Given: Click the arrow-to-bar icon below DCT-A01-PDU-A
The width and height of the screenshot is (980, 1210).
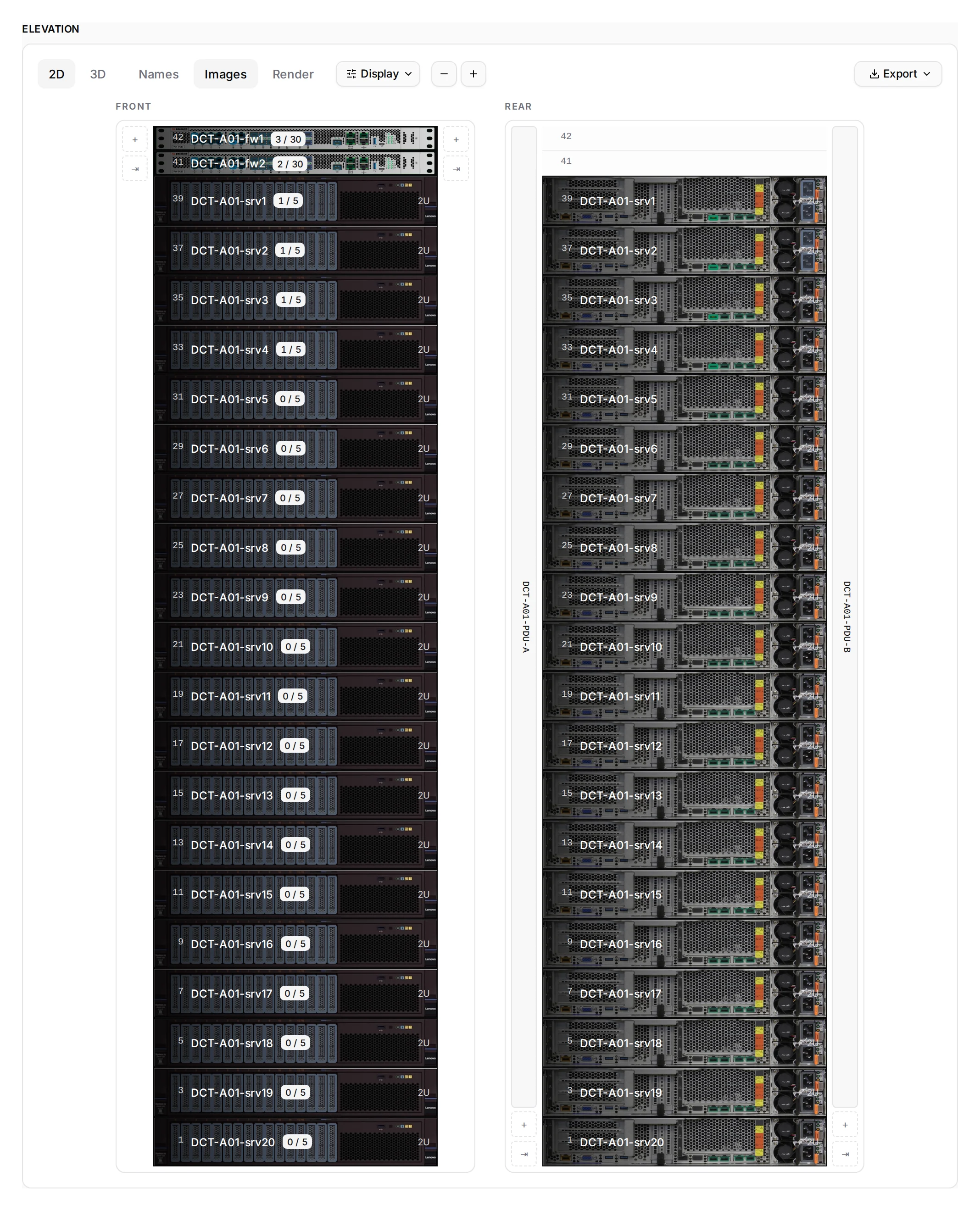Looking at the screenshot, I should pyautogui.click(x=524, y=1154).
